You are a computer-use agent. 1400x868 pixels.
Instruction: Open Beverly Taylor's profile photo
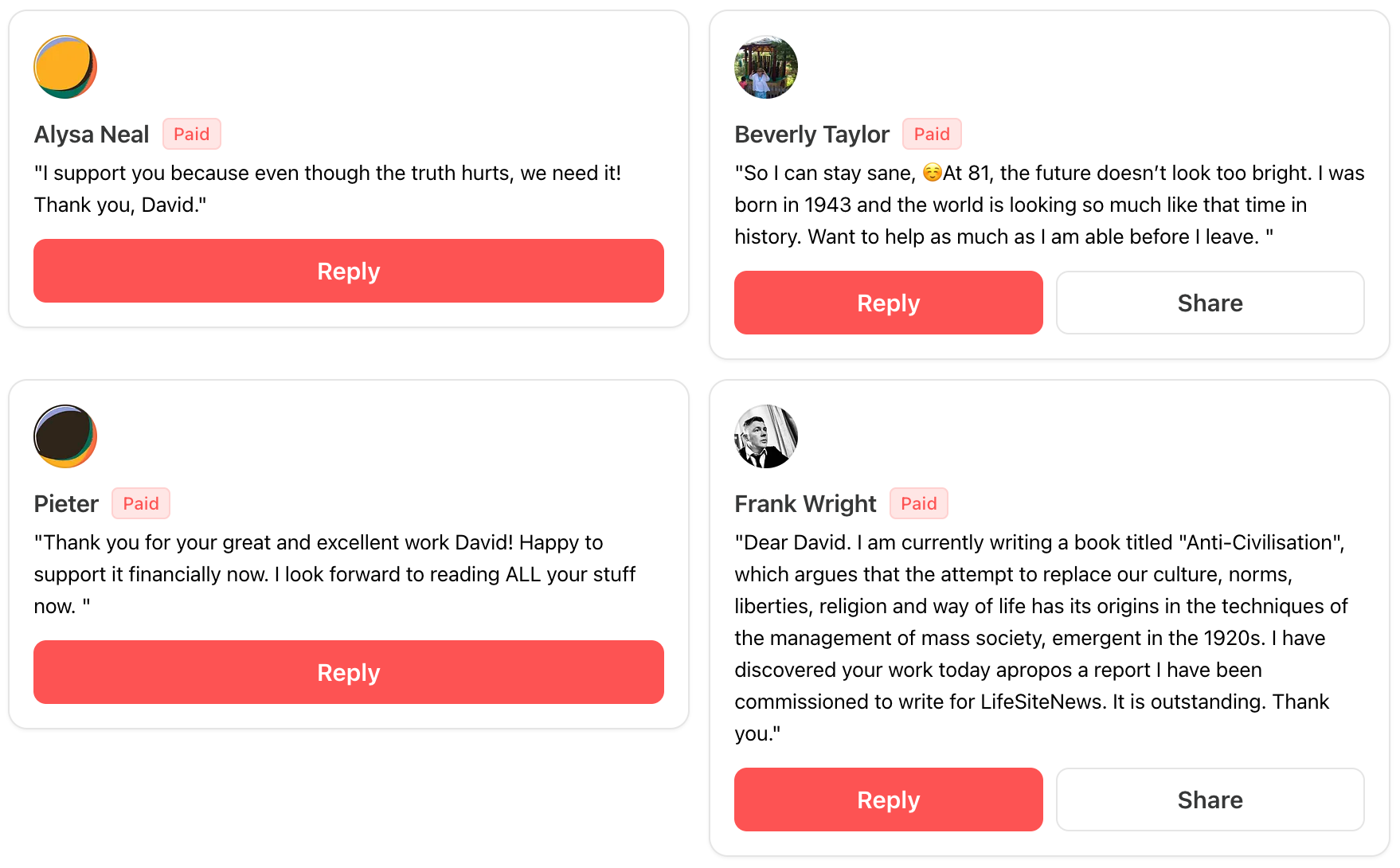click(766, 67)
